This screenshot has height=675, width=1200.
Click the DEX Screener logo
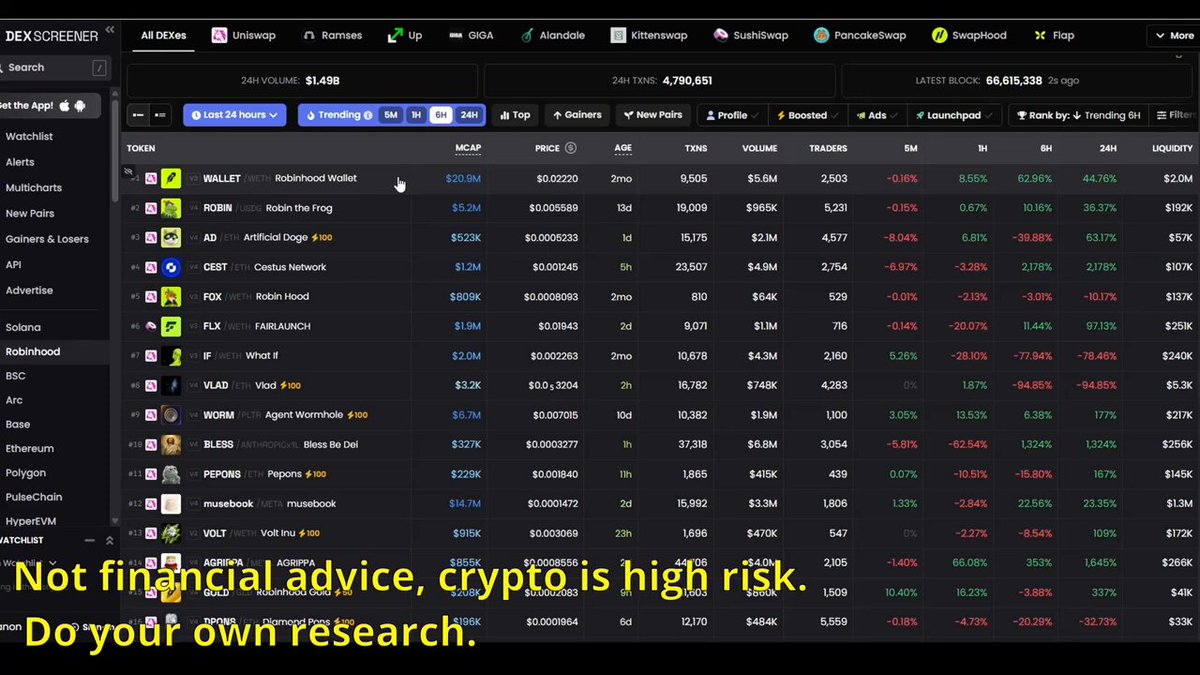coord(50,36)
